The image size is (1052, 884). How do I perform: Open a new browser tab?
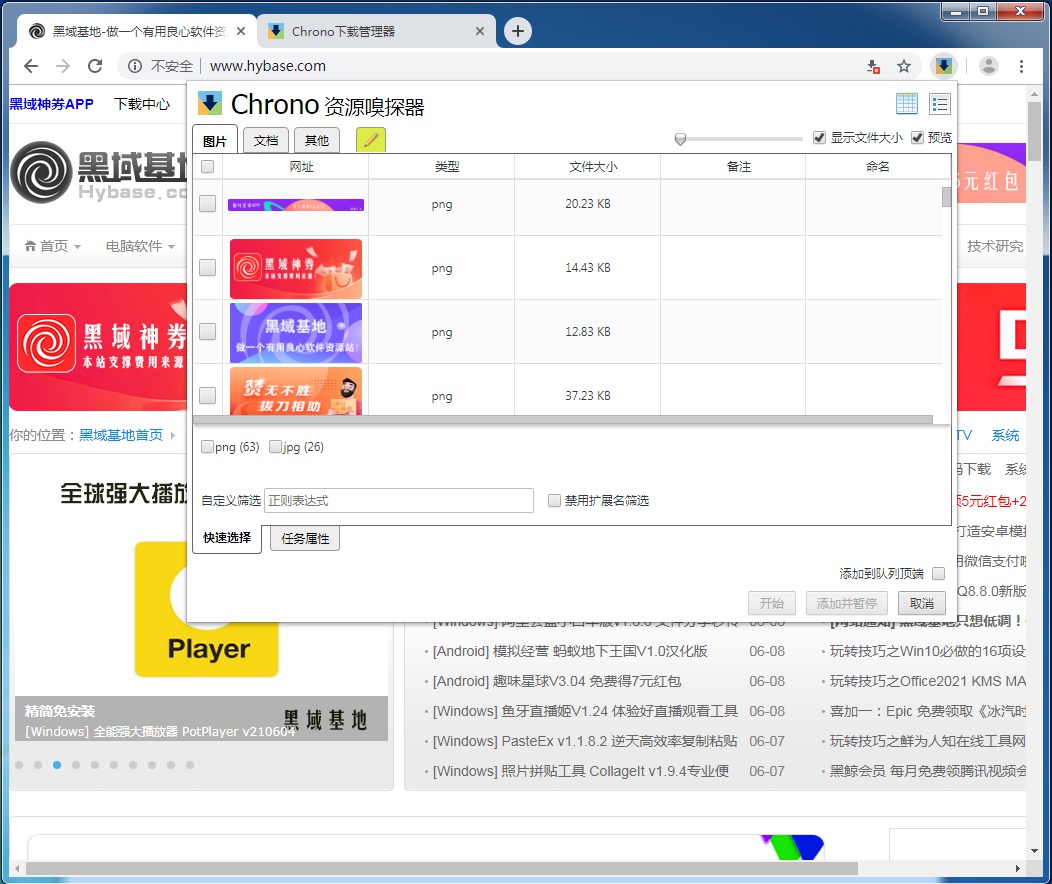pos(517,31)
